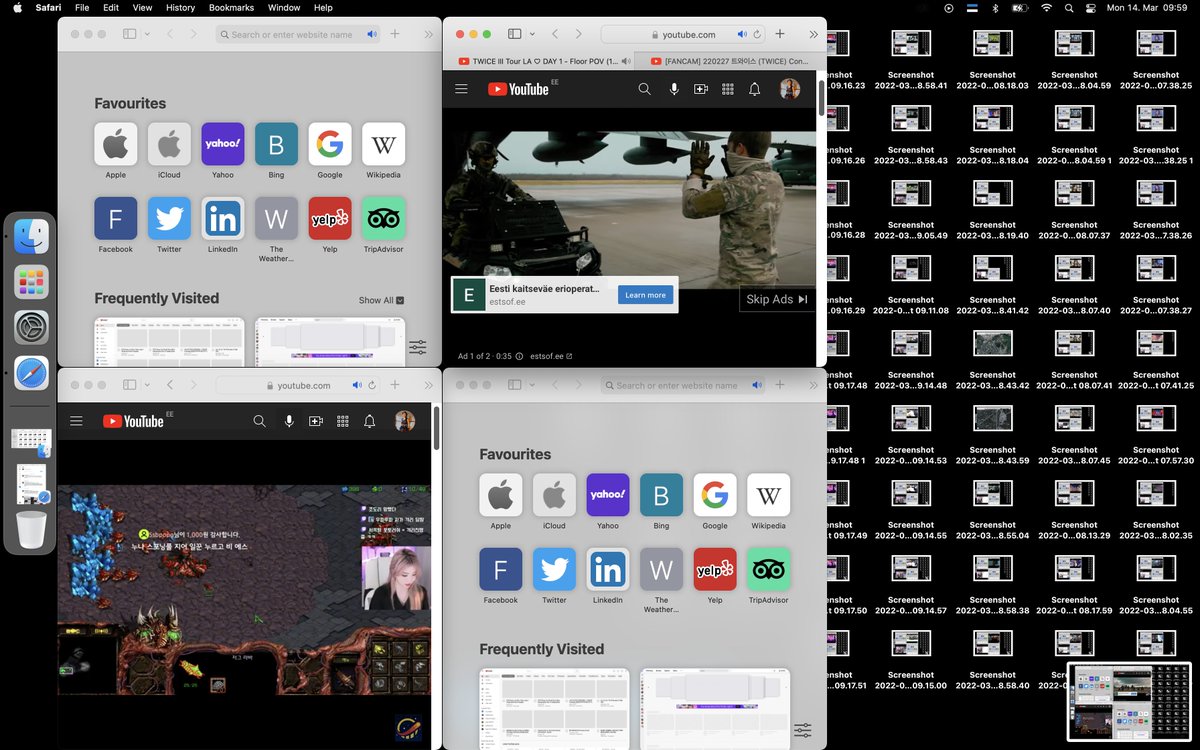Click the Now Playing icon in the menu bar

coord(948,8)
